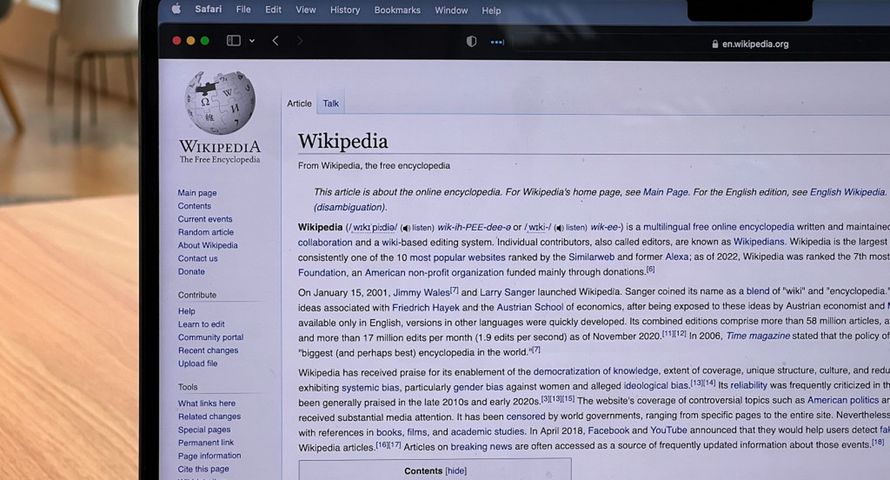Open the File menu
The width and height of the screenshot is (890, 480).
244,9
